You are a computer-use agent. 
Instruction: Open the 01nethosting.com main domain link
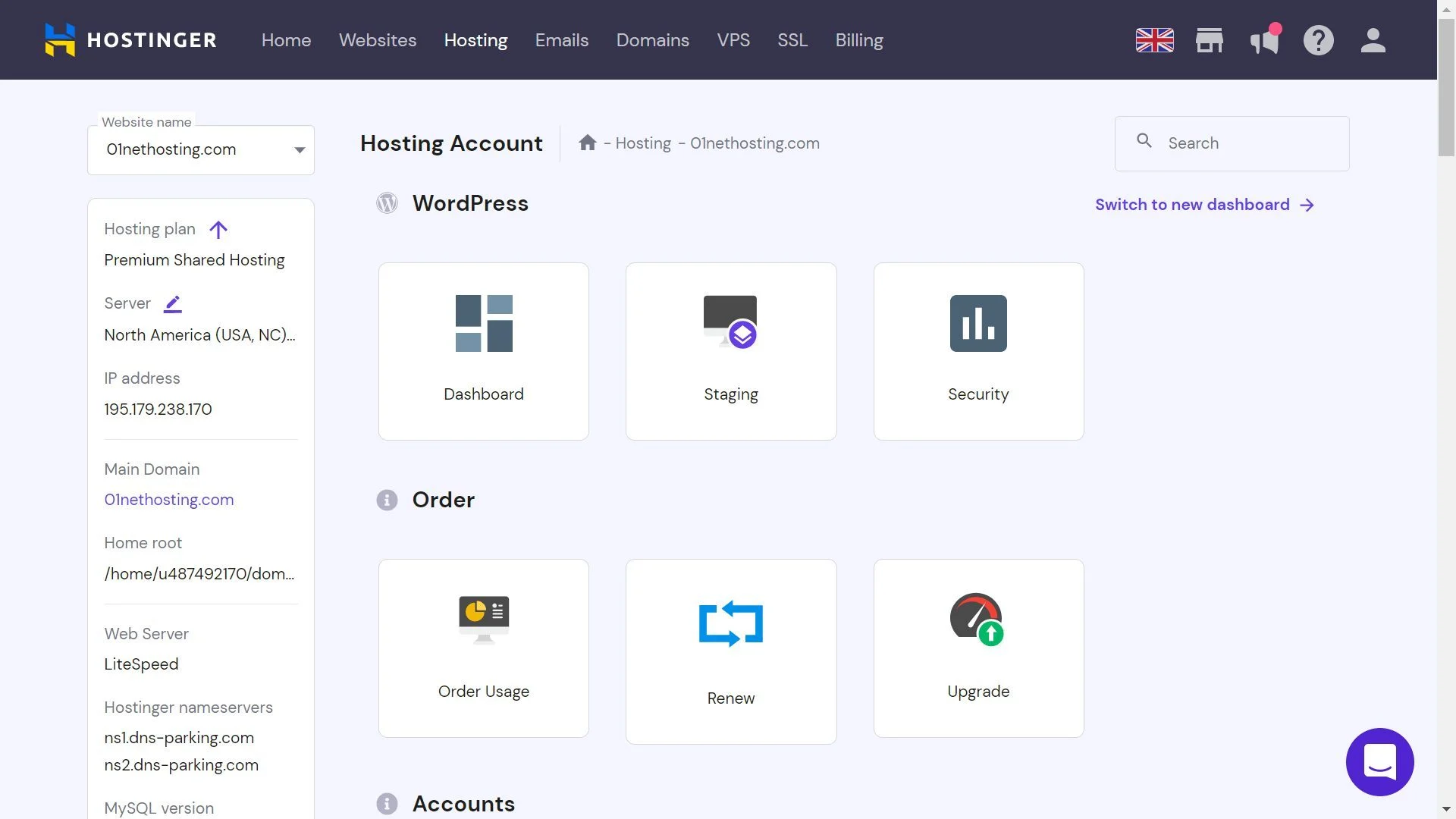pyautogui.click(x=168, y=499)
